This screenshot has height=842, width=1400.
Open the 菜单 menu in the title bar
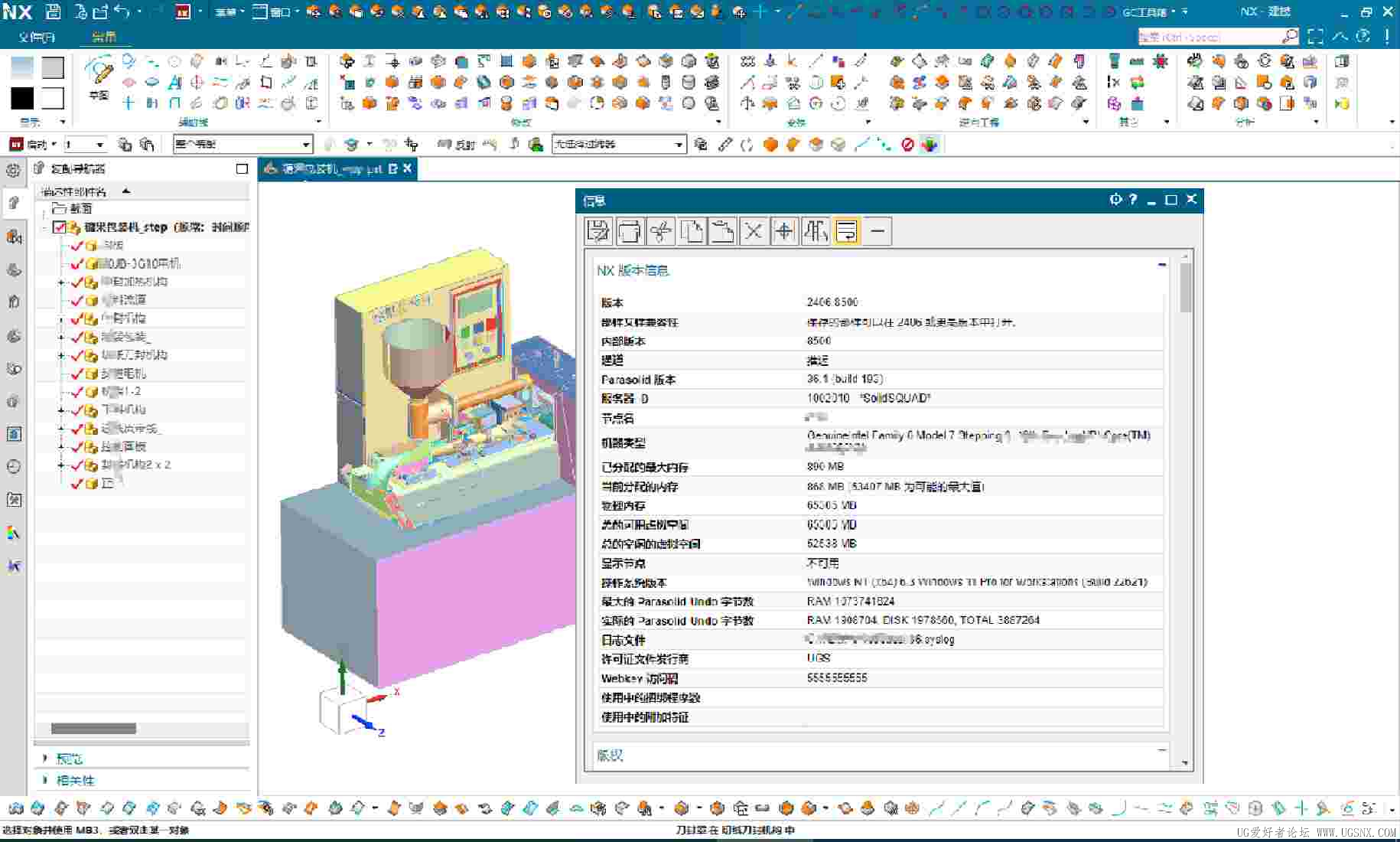click(x=229, y=11)
